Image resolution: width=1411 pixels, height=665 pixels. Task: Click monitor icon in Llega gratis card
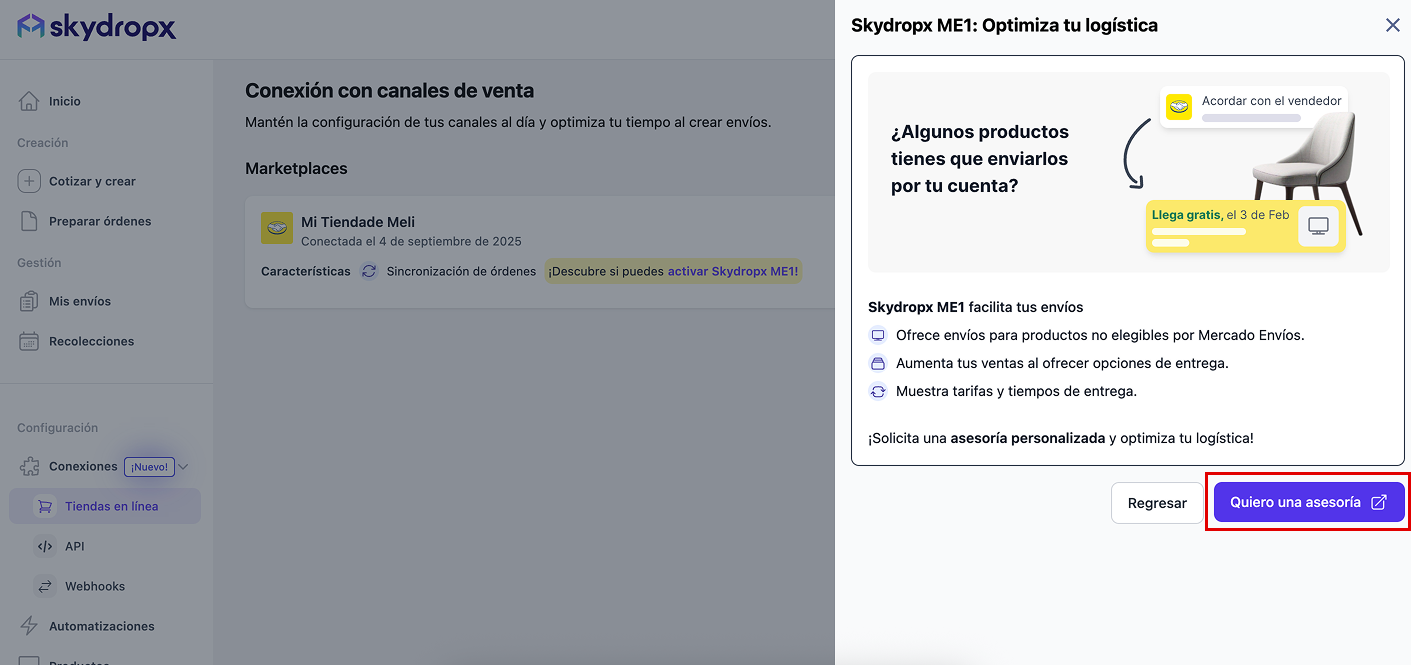coord(1318,226)
